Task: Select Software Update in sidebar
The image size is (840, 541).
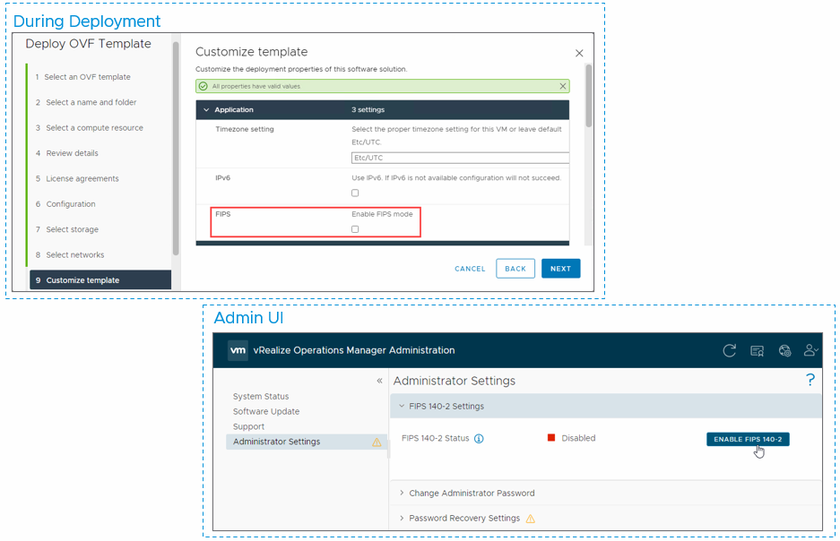Action: tap(266, 412)
